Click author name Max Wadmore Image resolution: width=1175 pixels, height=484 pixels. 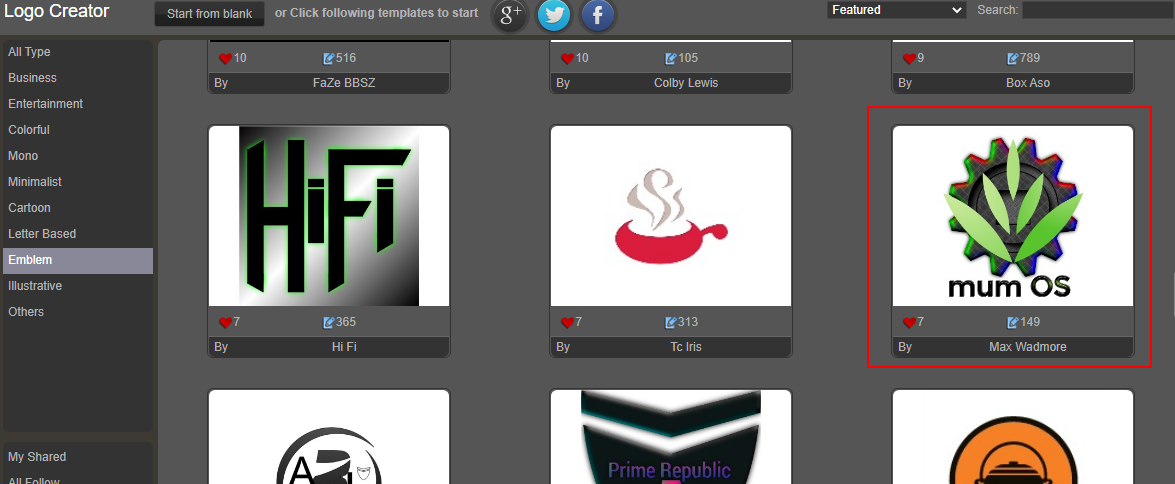1027,347
